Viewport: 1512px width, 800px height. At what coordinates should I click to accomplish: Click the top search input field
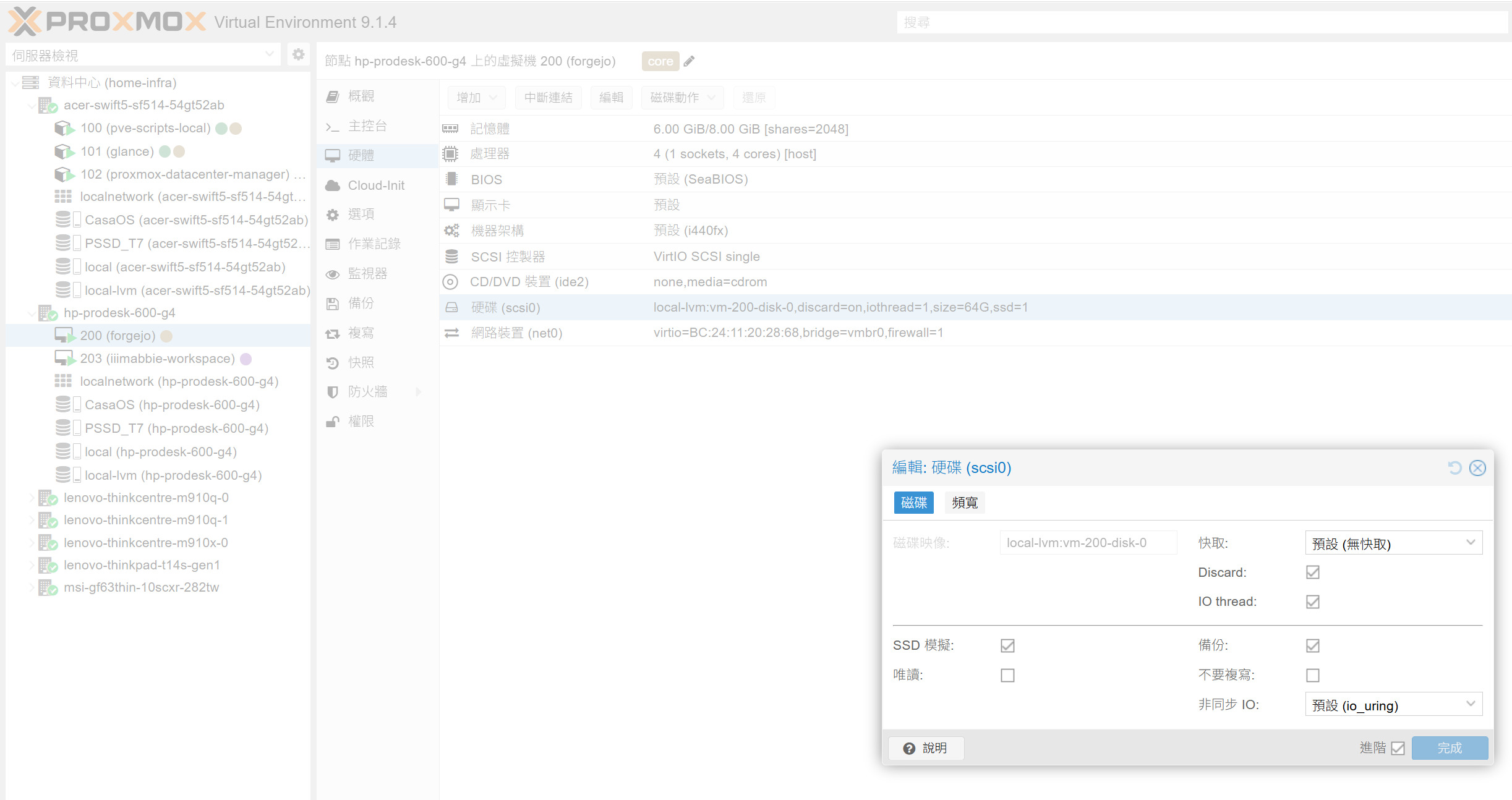pyautogui.click(x=1202, y=22)
